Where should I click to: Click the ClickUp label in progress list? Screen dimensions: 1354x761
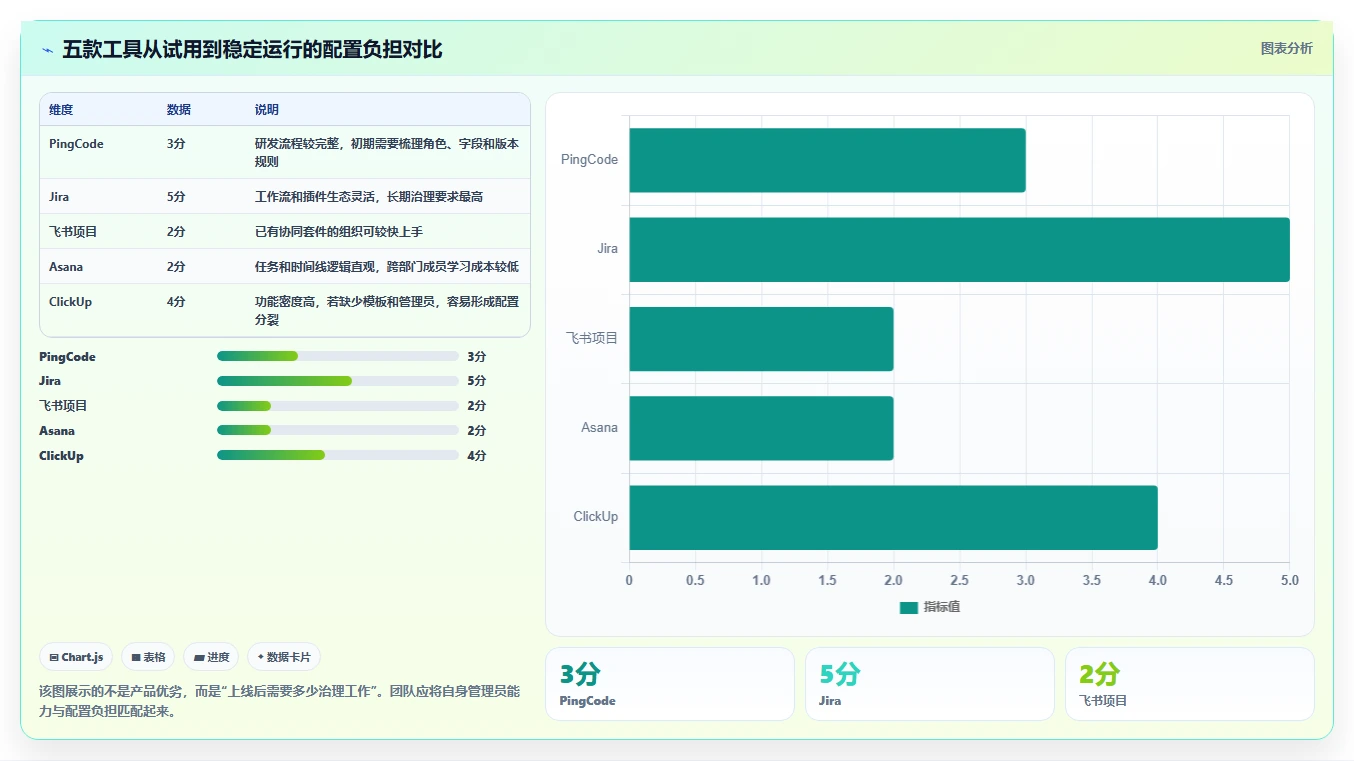(61, 456)
